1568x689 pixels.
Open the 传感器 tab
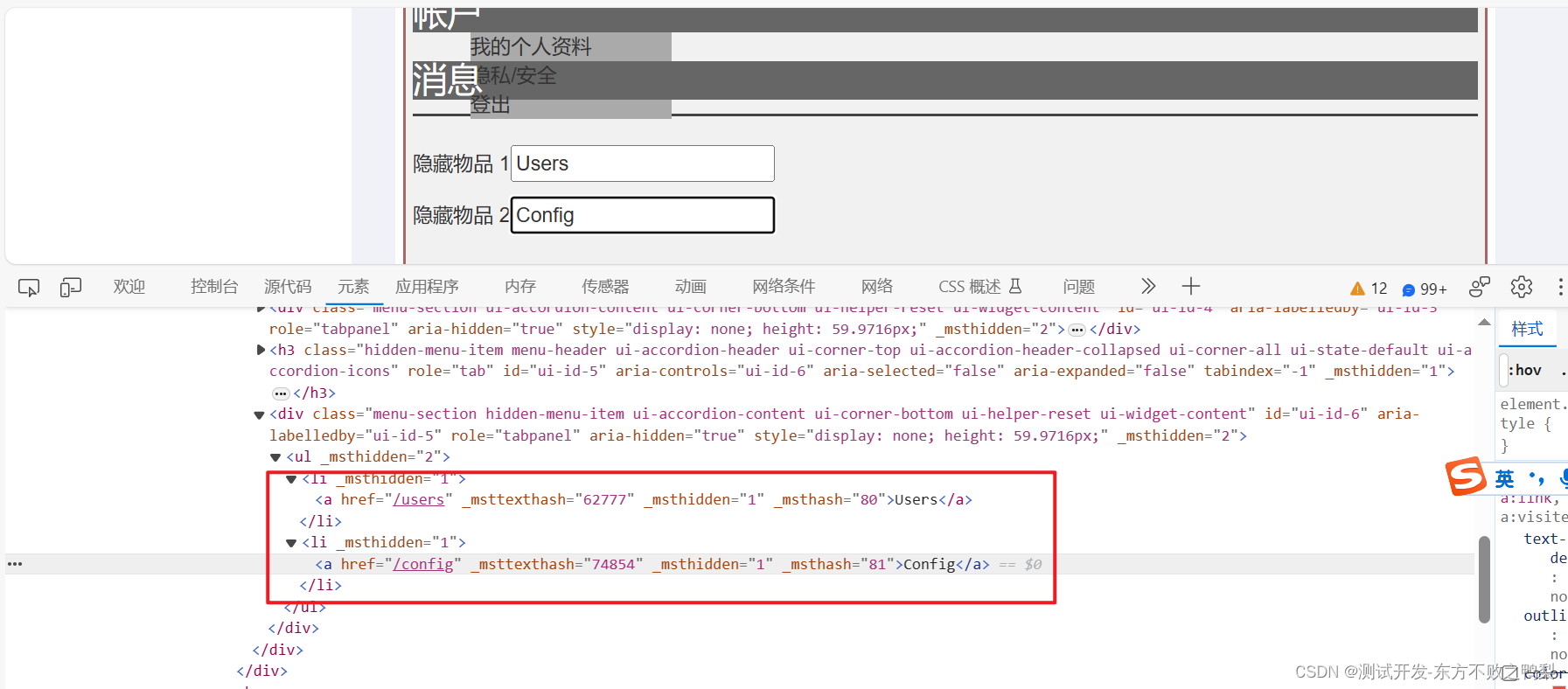pyautogui.click(x=605, y=287)
